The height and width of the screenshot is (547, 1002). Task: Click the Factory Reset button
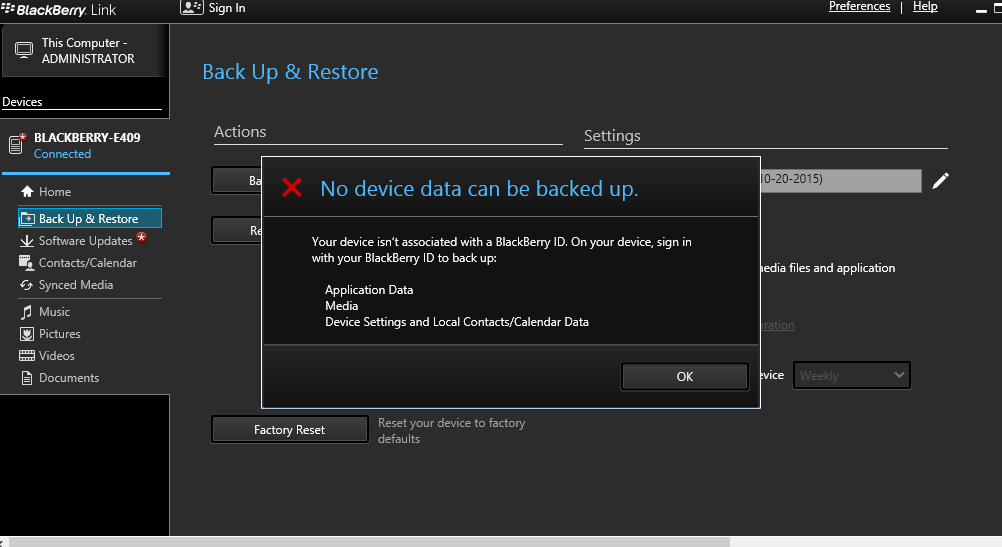(x=289, y=429)
